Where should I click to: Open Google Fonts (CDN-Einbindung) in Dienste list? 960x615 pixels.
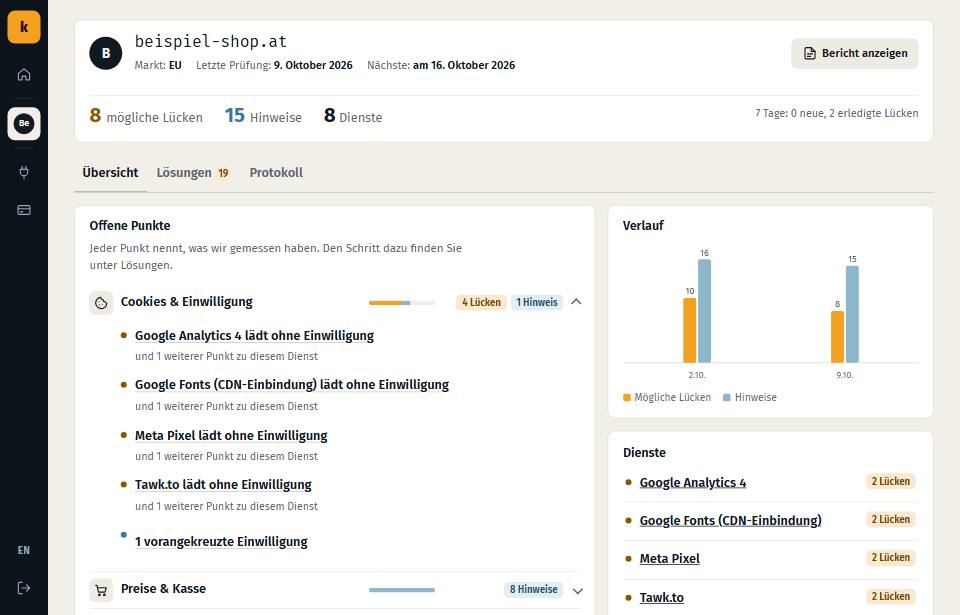point(731,521)
